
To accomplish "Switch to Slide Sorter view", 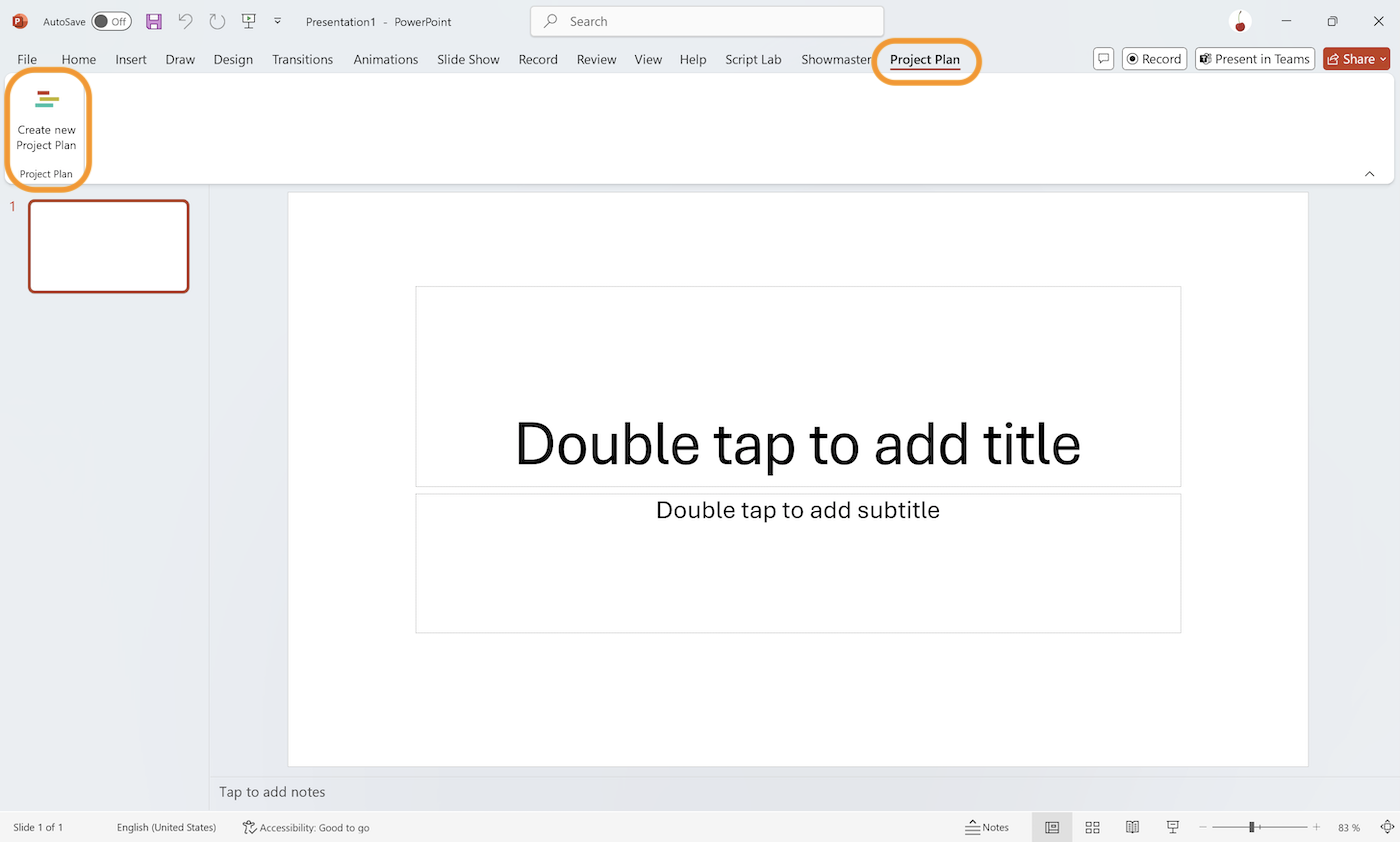I will click(x=1092, y=827).
